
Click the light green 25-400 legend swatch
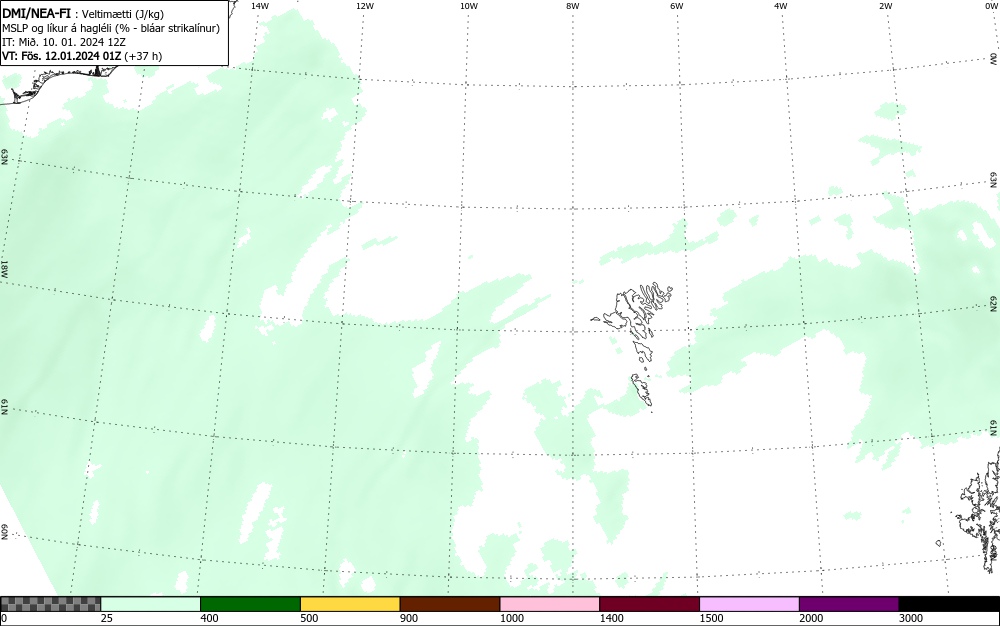point(151,604)
